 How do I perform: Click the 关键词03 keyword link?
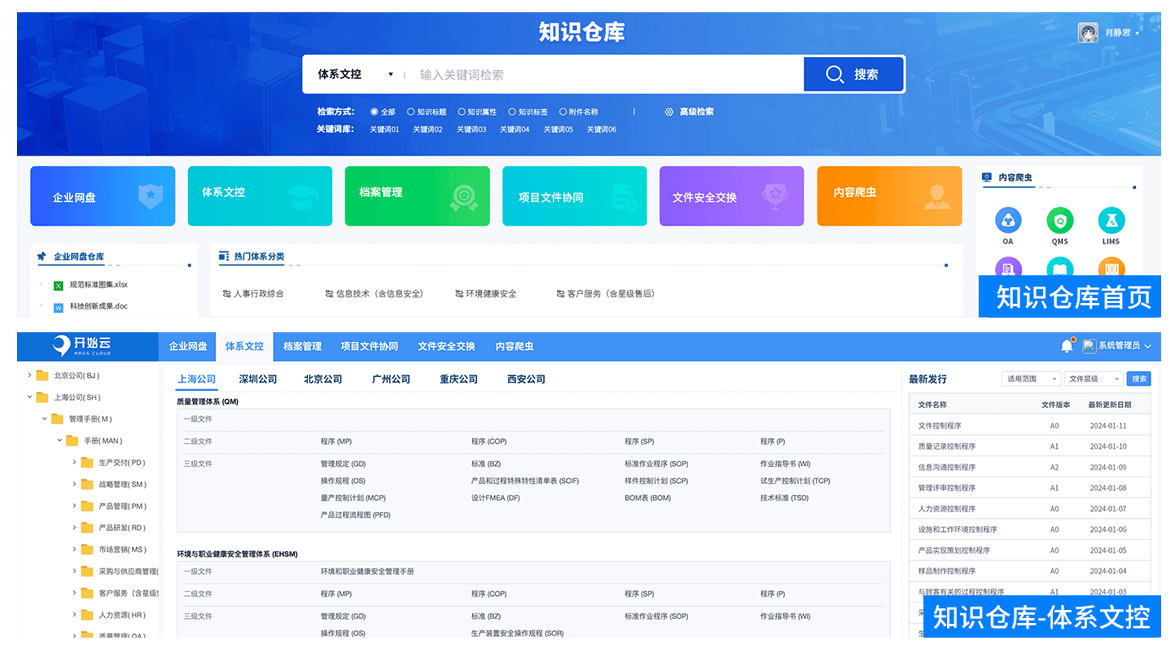click(x=471, y=129)
